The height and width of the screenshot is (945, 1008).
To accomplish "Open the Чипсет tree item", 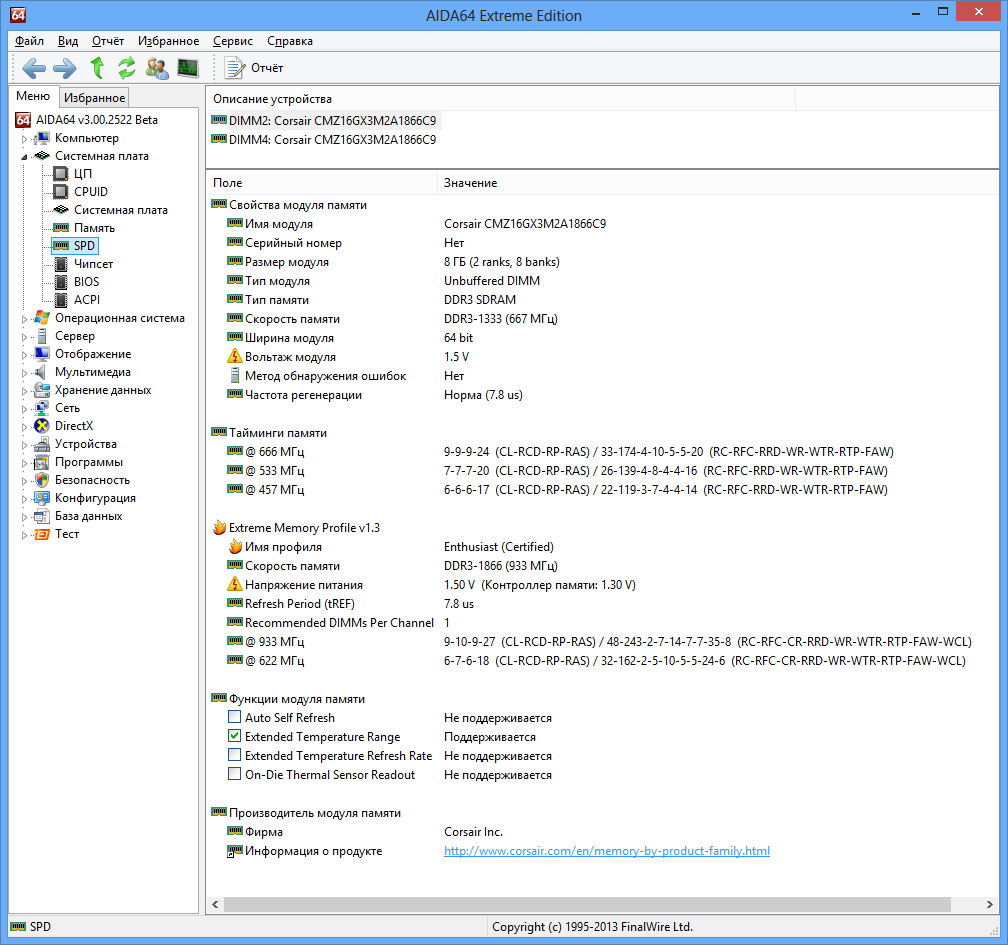I will pos(93,264).
